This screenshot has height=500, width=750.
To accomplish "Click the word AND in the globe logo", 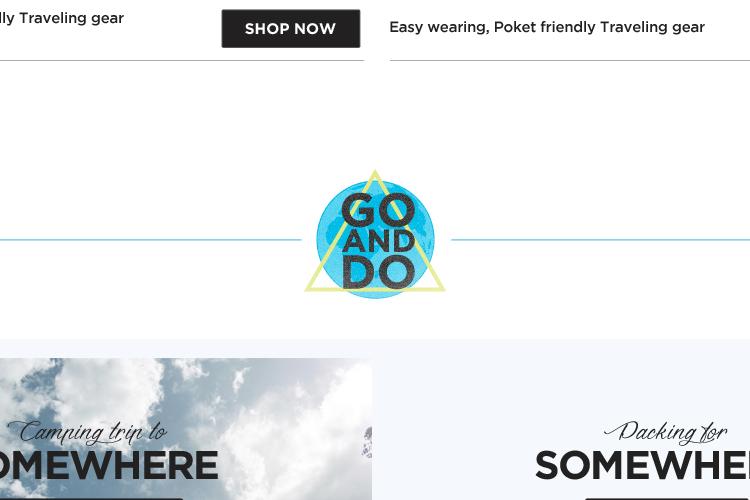I will (x=378, y=241).
